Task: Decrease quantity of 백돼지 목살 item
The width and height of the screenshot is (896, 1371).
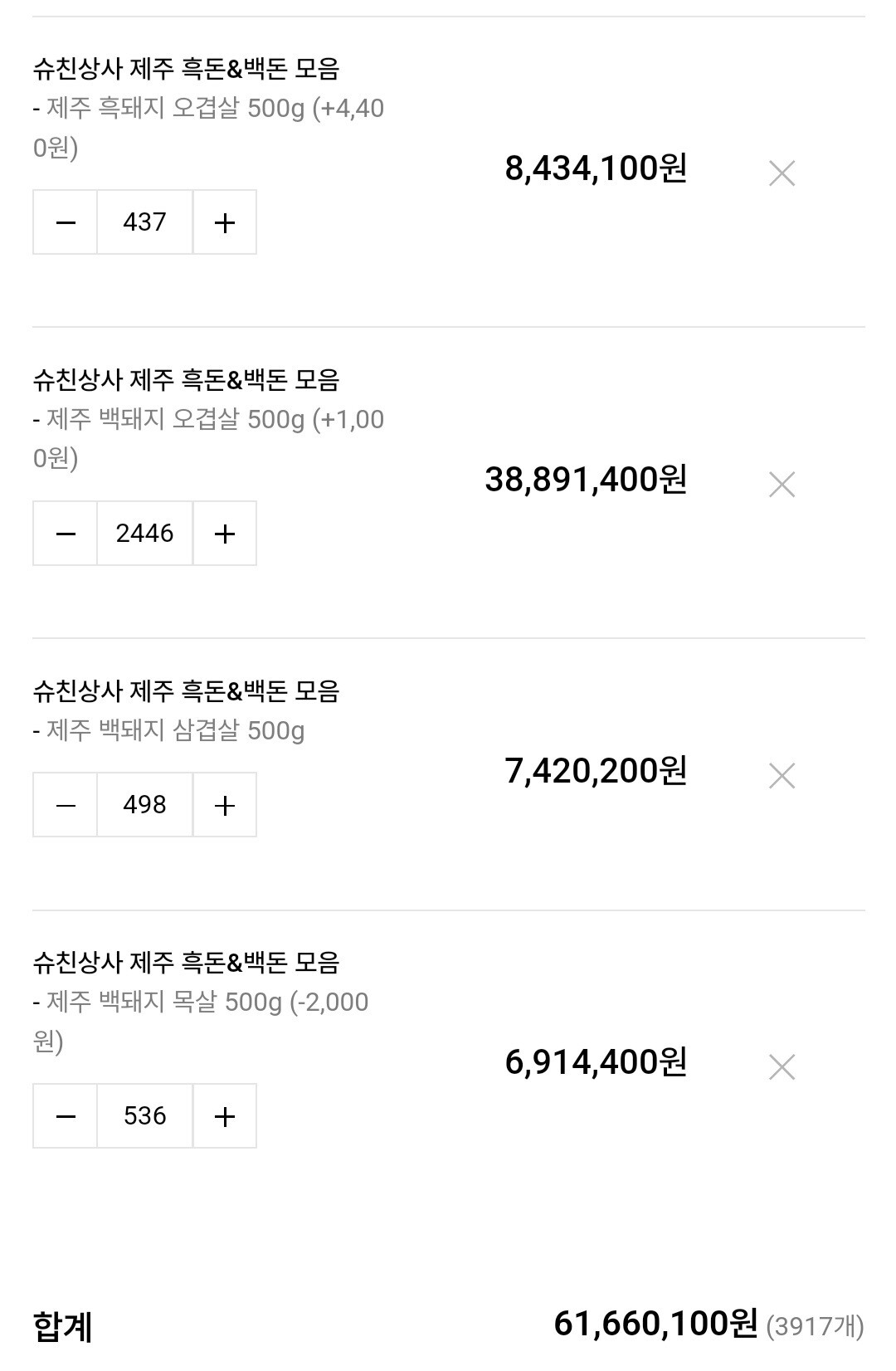Action: (66, 1116)
